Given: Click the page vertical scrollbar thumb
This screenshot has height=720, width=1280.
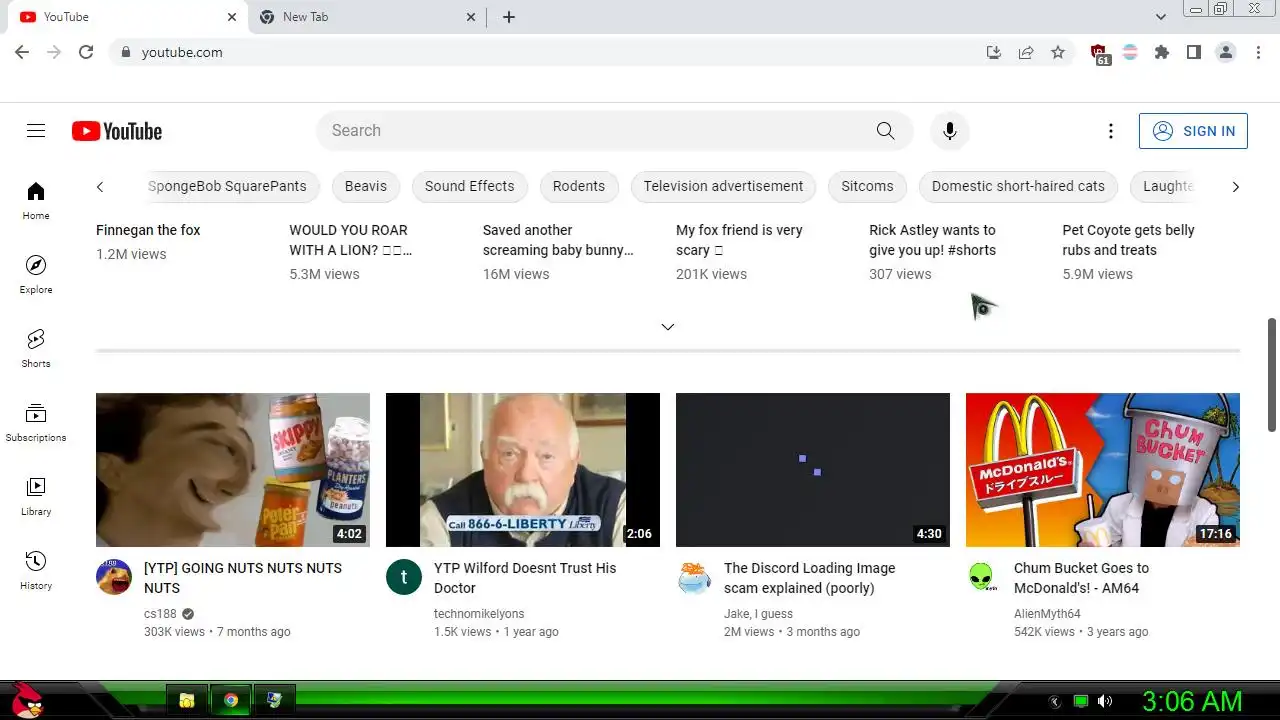Looking at the screenshot, I should (x=1272, y=375).
